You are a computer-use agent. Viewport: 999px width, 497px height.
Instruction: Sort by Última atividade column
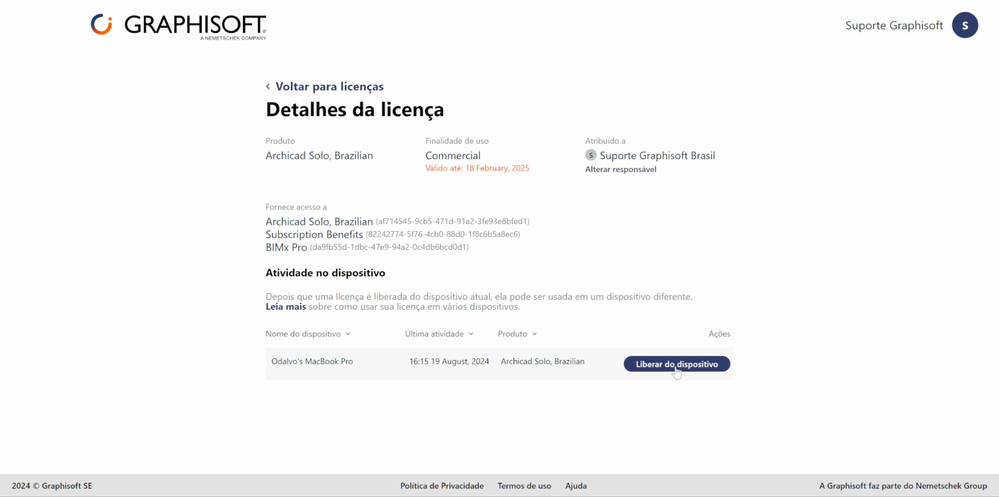439,334
